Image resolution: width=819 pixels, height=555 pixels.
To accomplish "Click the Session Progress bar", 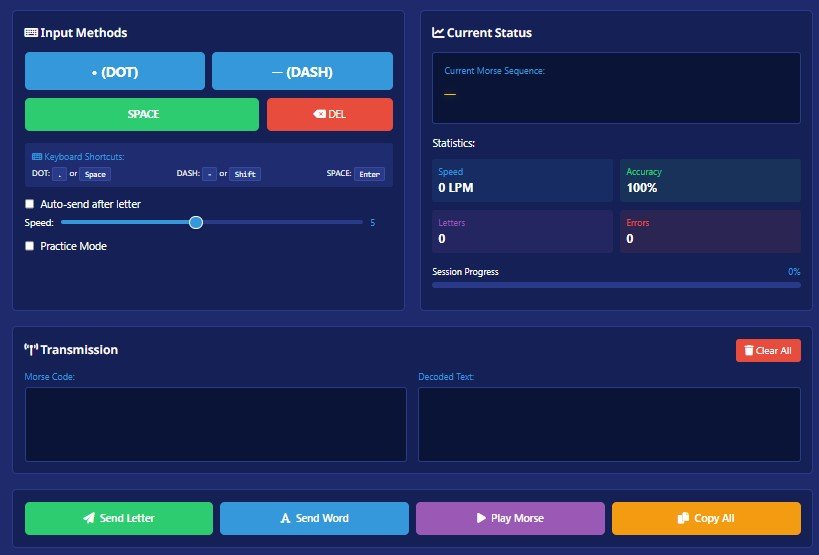I will 616,285.
